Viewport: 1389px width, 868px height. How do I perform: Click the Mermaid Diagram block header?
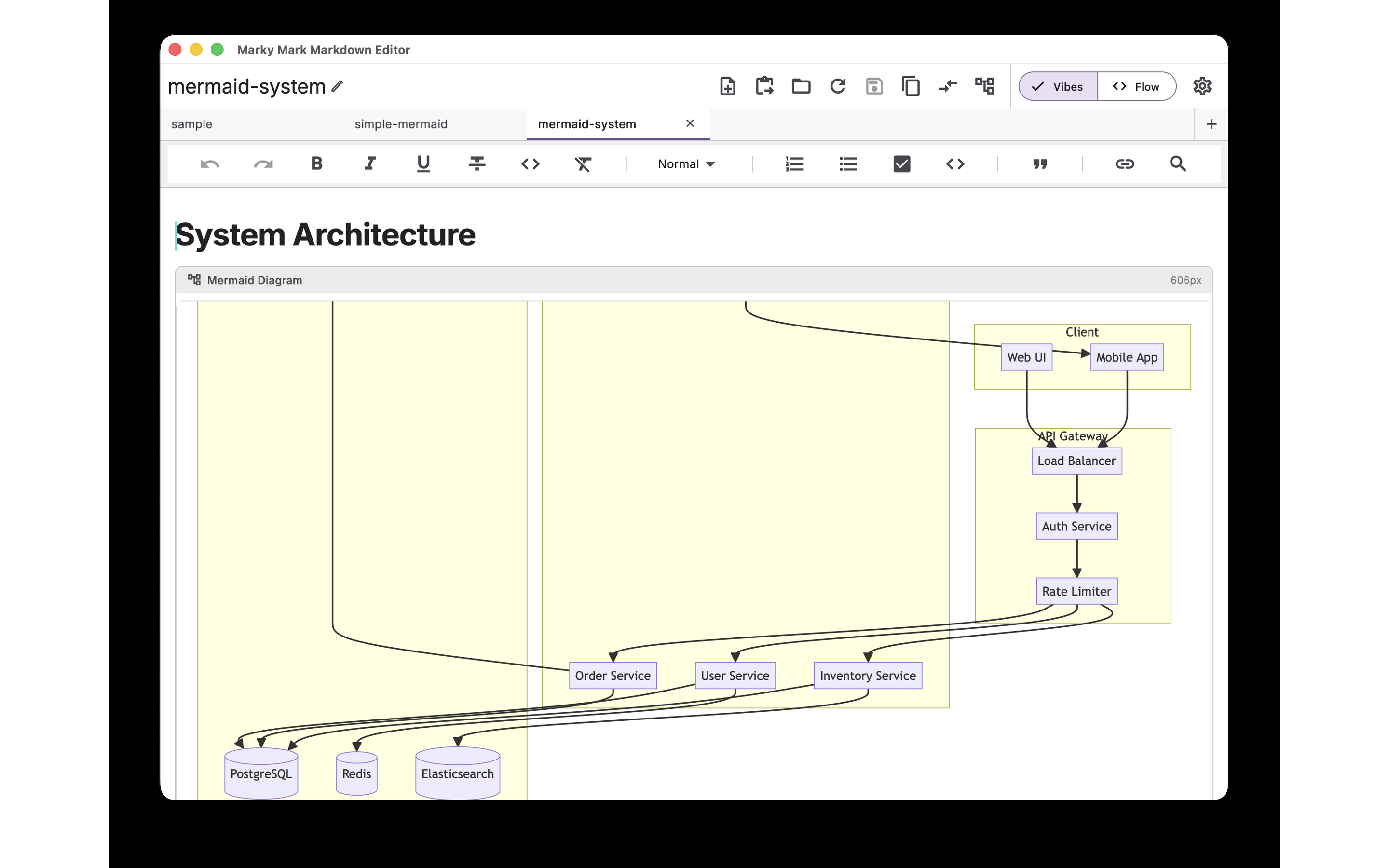(694, 280)
